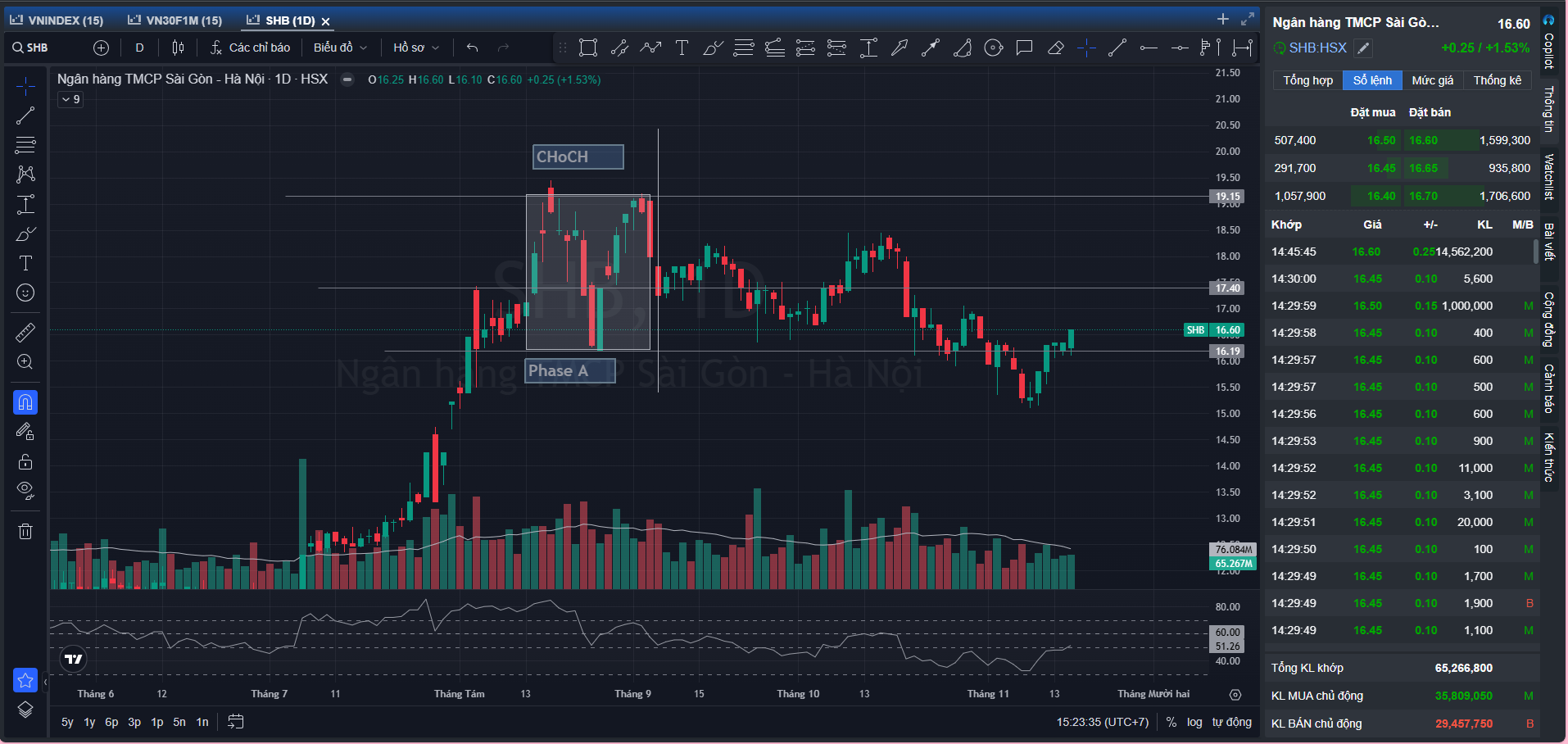Set chart range to 1n
The image size is (1568, 744).
click(202, 722)
